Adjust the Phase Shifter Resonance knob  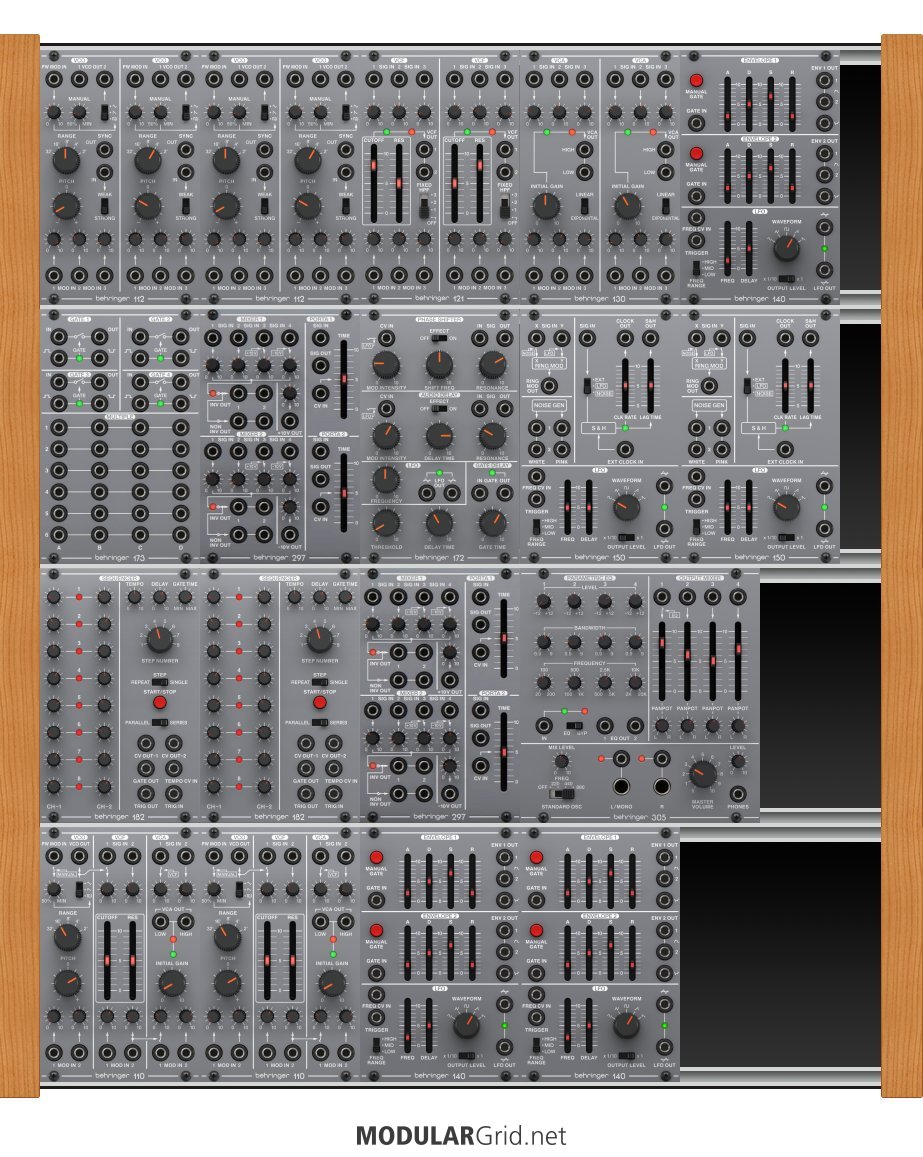coord(492,365)
